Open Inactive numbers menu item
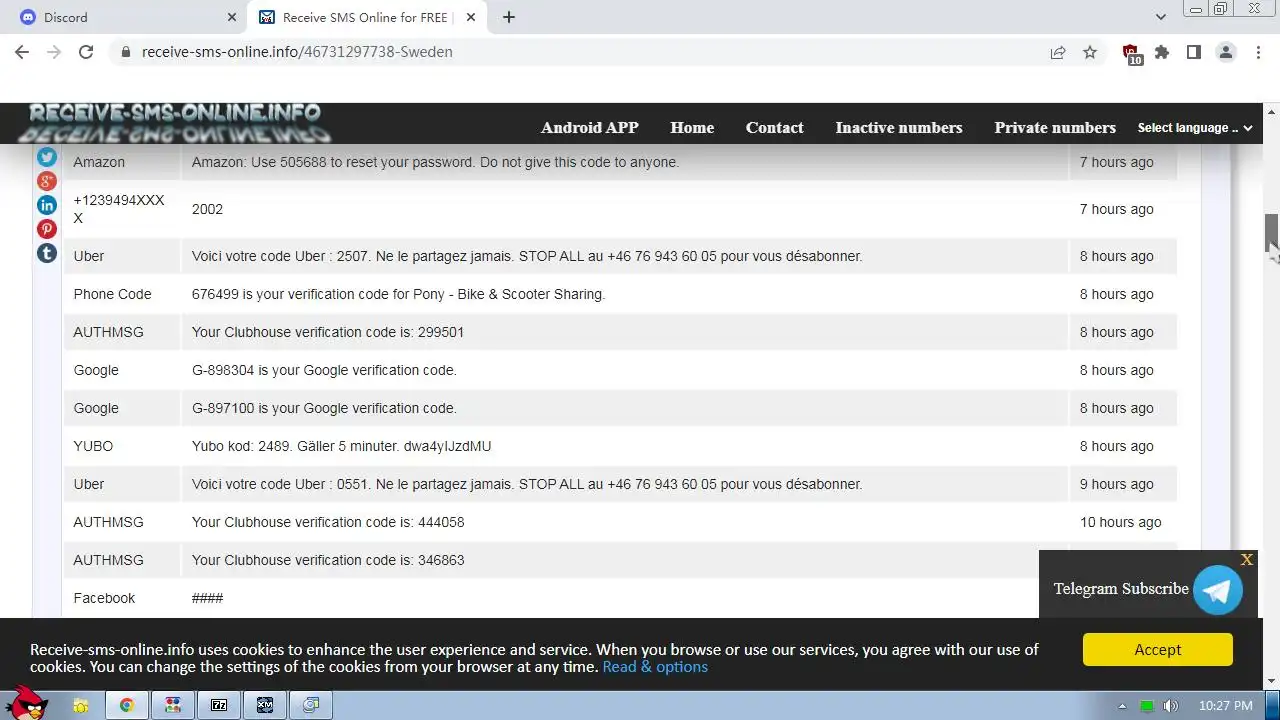Viewport: 1280px width, 720px height. click(899, 128)
